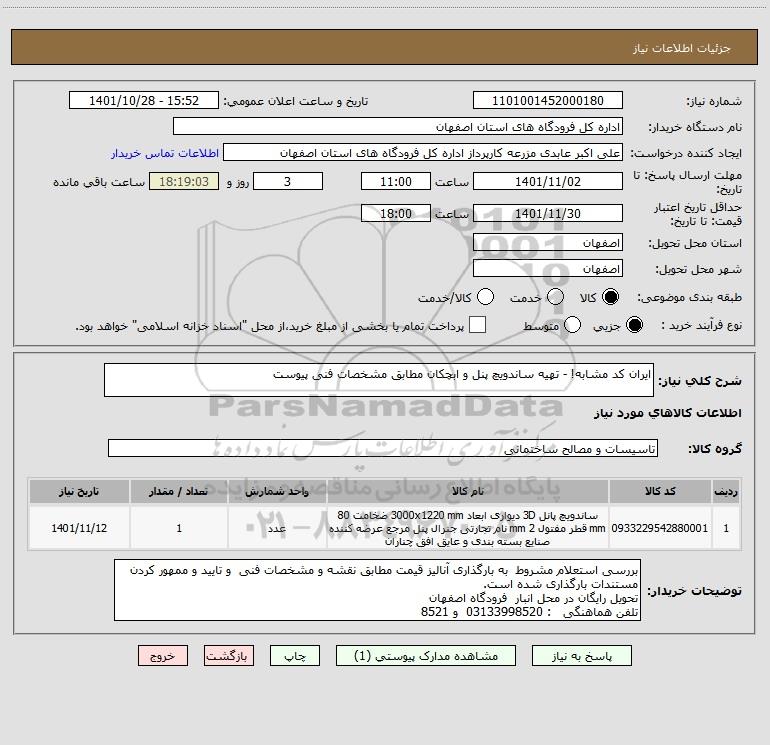Click the buyer organization name field

(x=398, y=127)
